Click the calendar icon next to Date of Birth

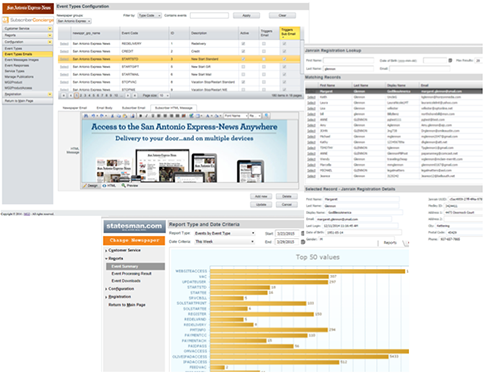[x=450, y=60]
